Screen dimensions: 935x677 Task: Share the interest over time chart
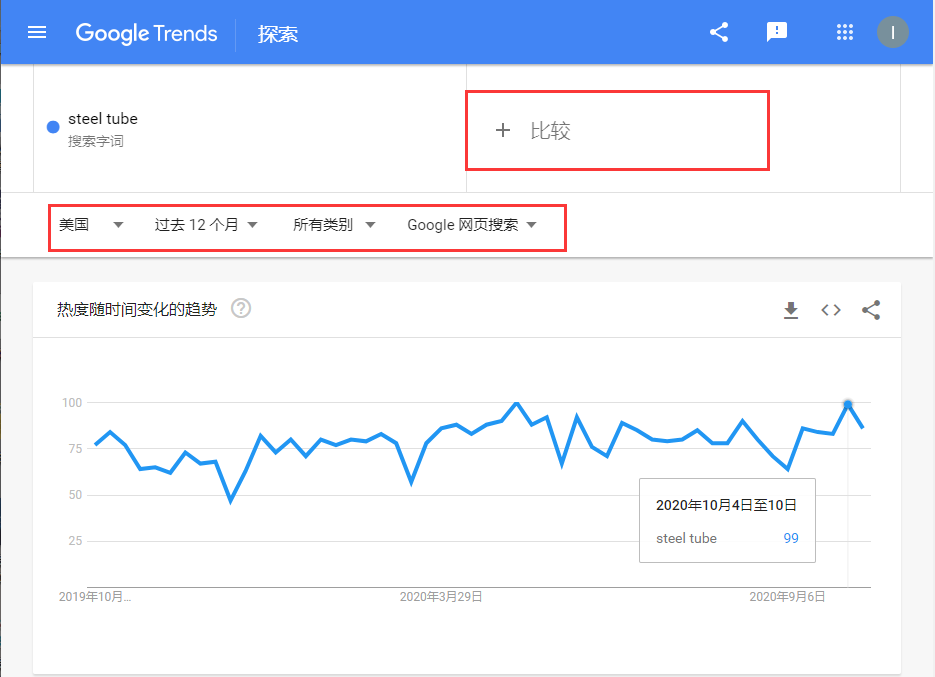tap(871, 310)
